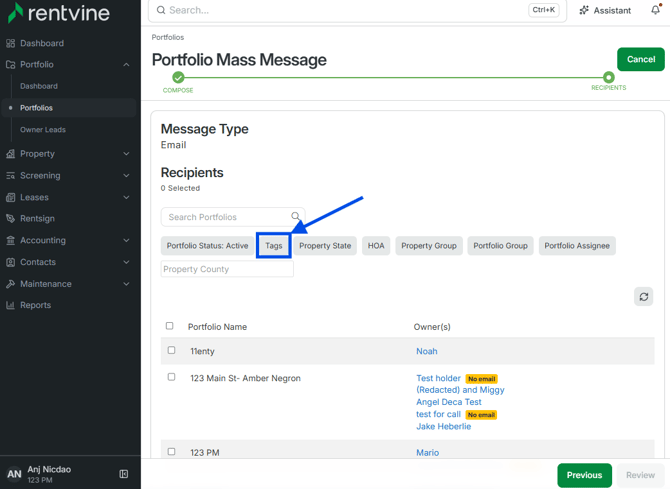
Task: Open Rentsign from the sidebar
Action: (x=37, y=218)
